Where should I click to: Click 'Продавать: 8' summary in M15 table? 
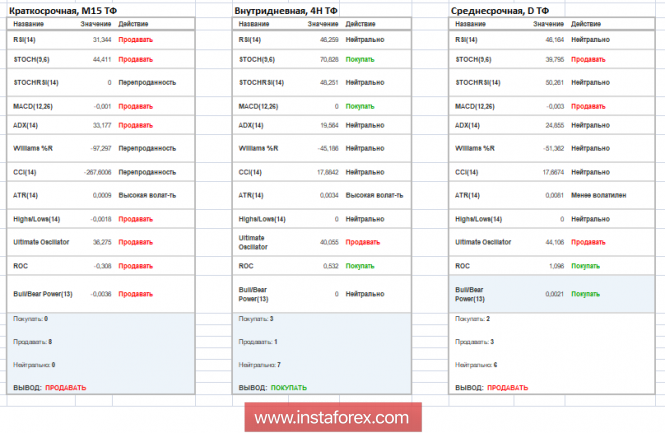point(33,342)
